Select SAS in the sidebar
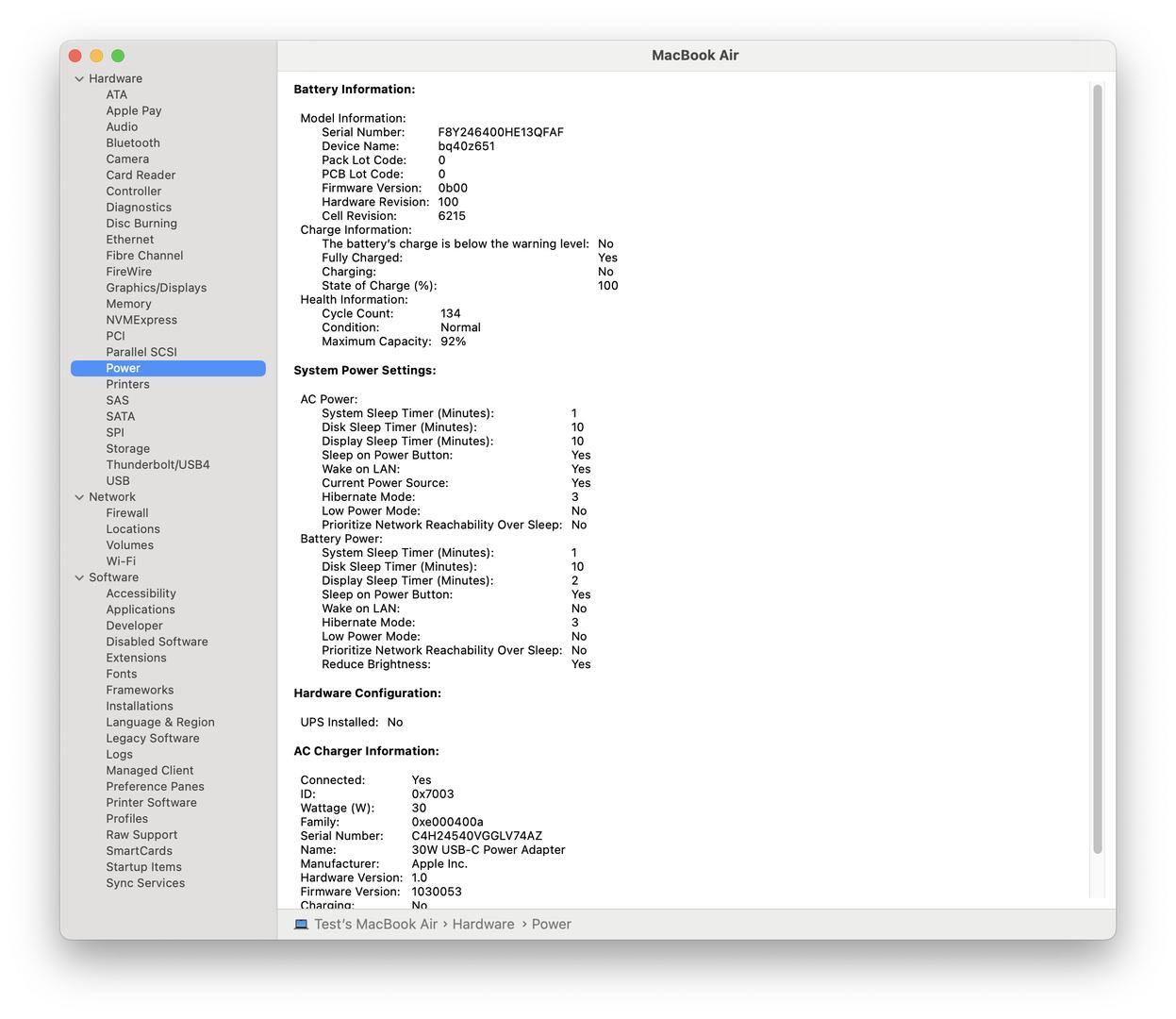 pyautogui.click(x=117, y=400)
